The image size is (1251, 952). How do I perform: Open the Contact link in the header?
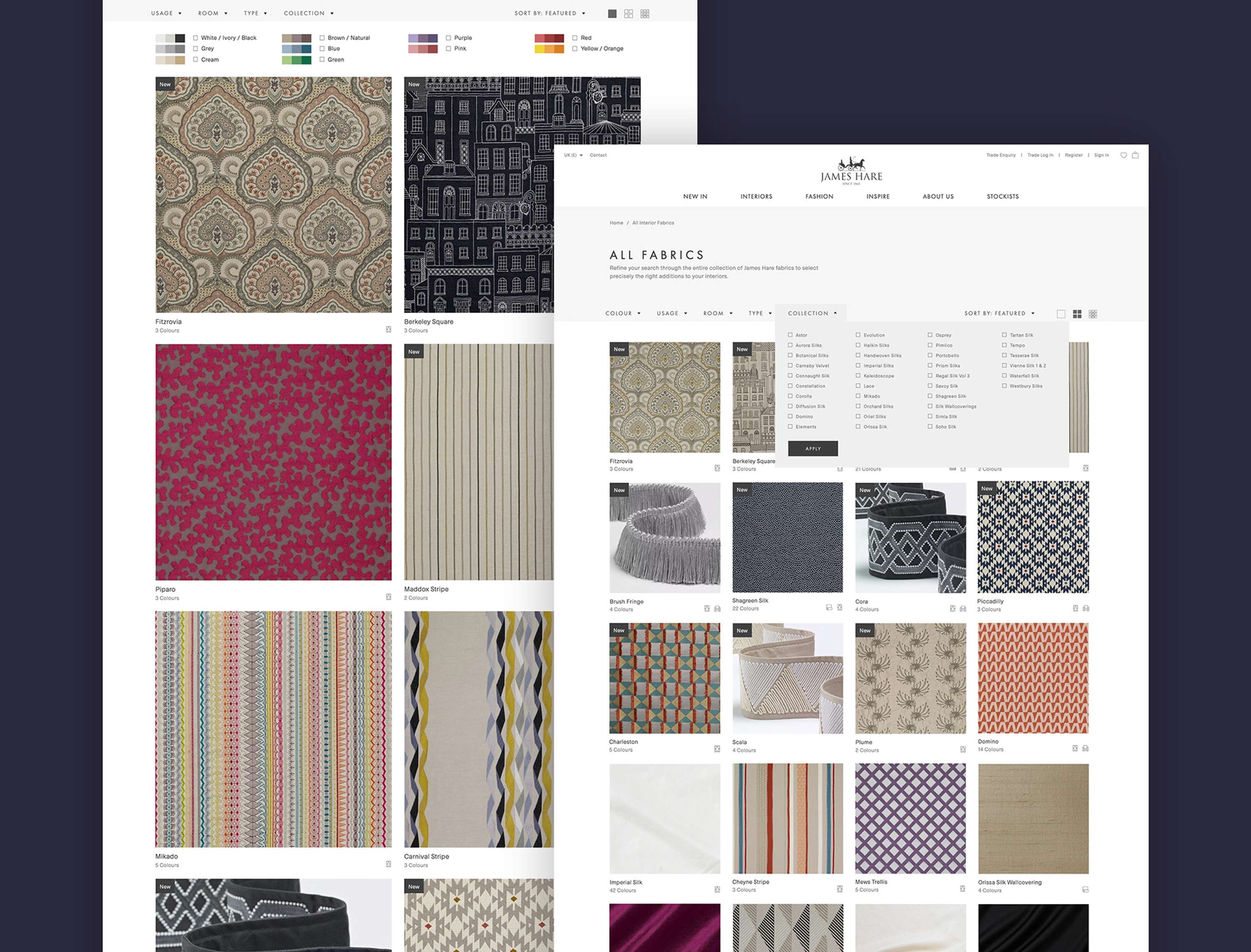pyautogui.click(x=598, y=155)
